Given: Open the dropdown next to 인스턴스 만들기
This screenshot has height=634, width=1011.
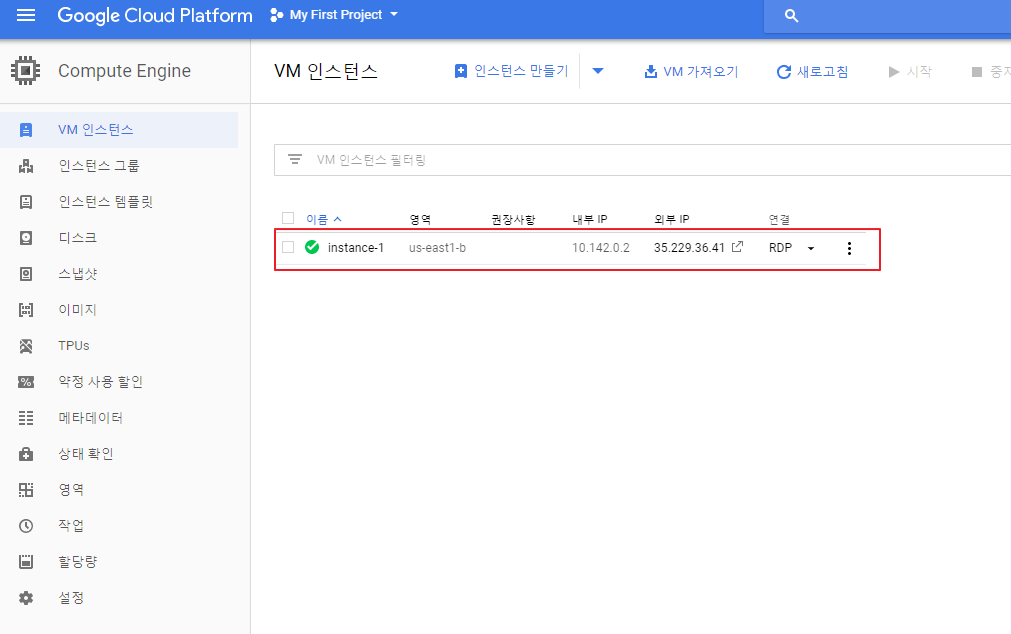Looking at the screenshot, I should click(x=598, y=71).
